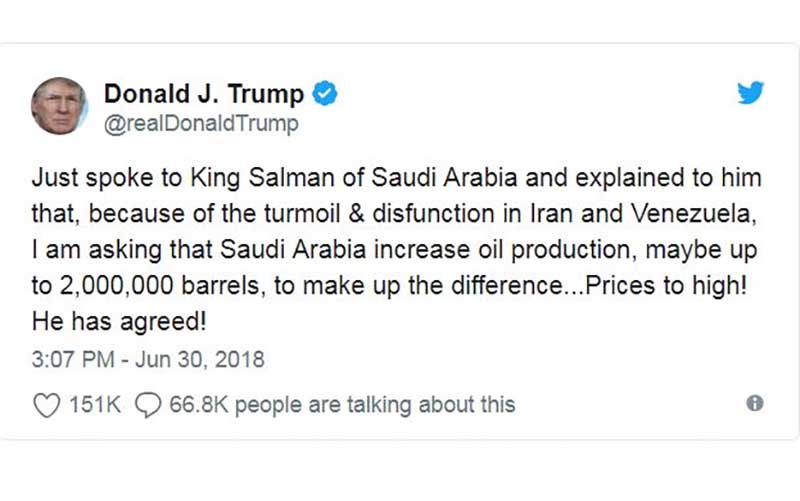
Task: Open the Donald J. Trump display name
Action: pyautogui.click(x=204, y=94)
